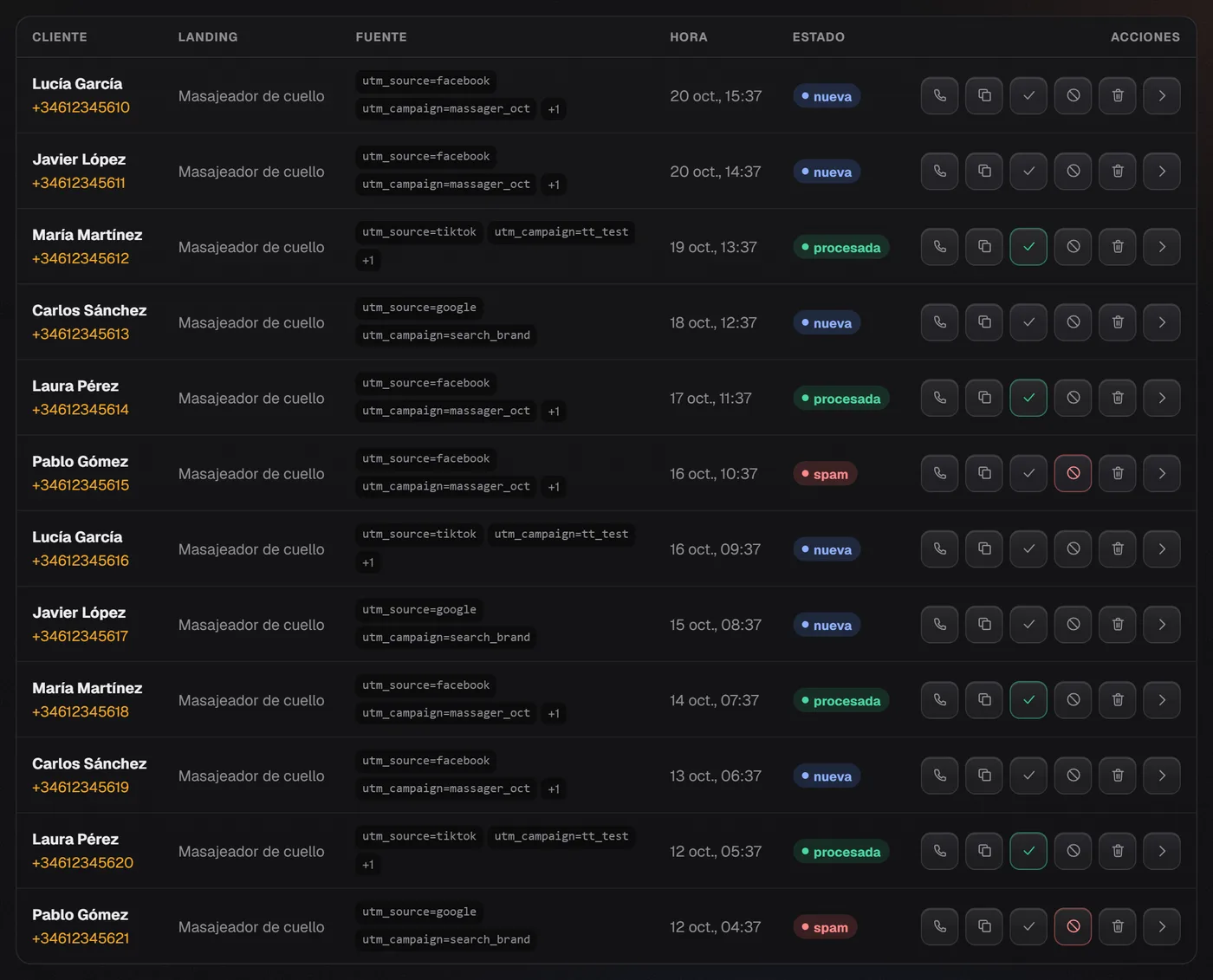Mark lead +34612345610 as processed with the checkmark
Screen dimensions: 1213x980
tap(1028, 95)
